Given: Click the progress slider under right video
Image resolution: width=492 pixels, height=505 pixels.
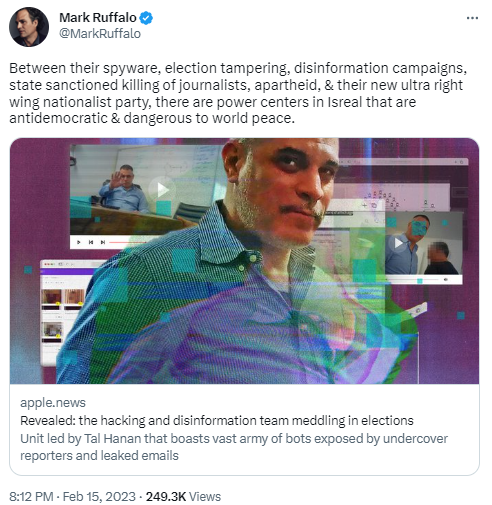Looking at the screenshot, I should click(413, 280).
